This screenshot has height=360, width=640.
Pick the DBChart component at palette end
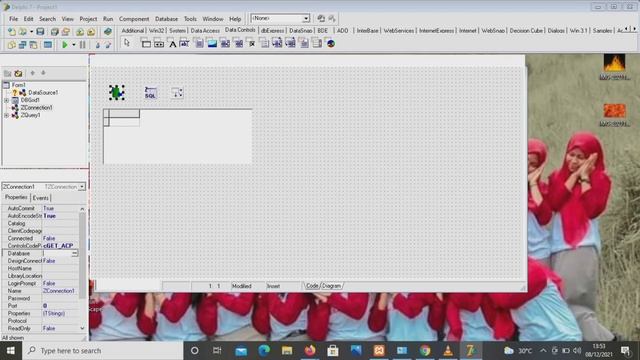(x=331, y=43)
